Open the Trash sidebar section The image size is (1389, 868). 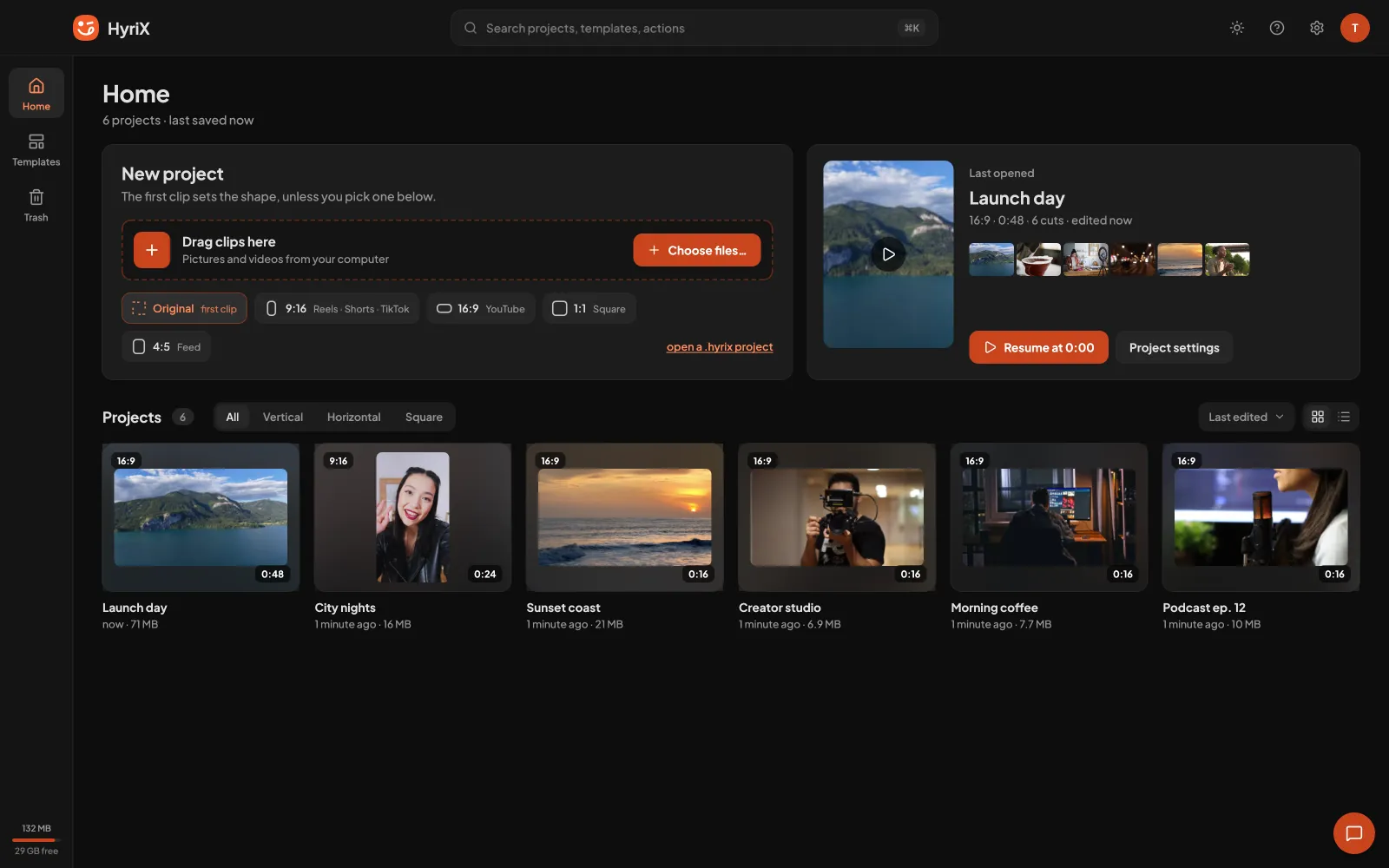(x=36, y=205)
